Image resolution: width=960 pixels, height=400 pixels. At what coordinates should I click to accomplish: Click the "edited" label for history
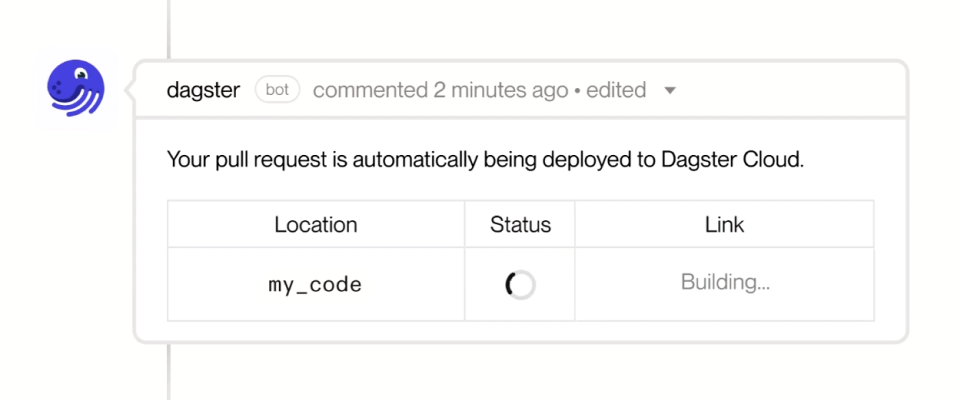[616, 90]
